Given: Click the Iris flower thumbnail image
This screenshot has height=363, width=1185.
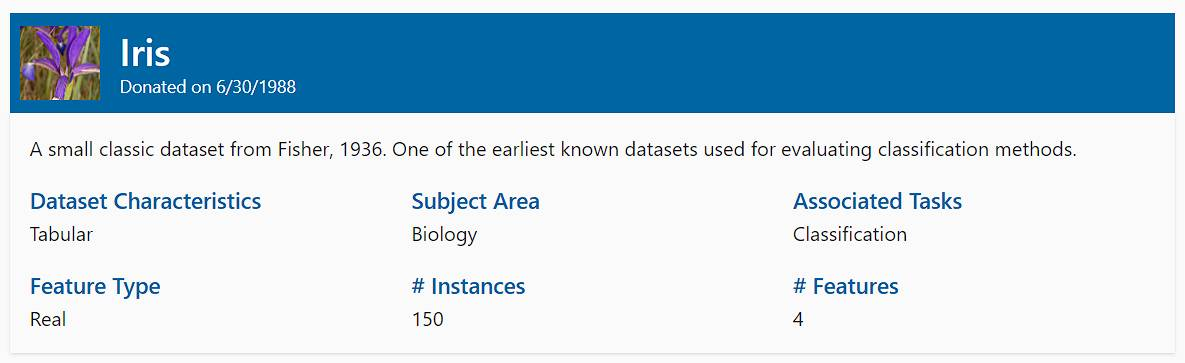Looking at the screenshot, I should pos(60,63).
